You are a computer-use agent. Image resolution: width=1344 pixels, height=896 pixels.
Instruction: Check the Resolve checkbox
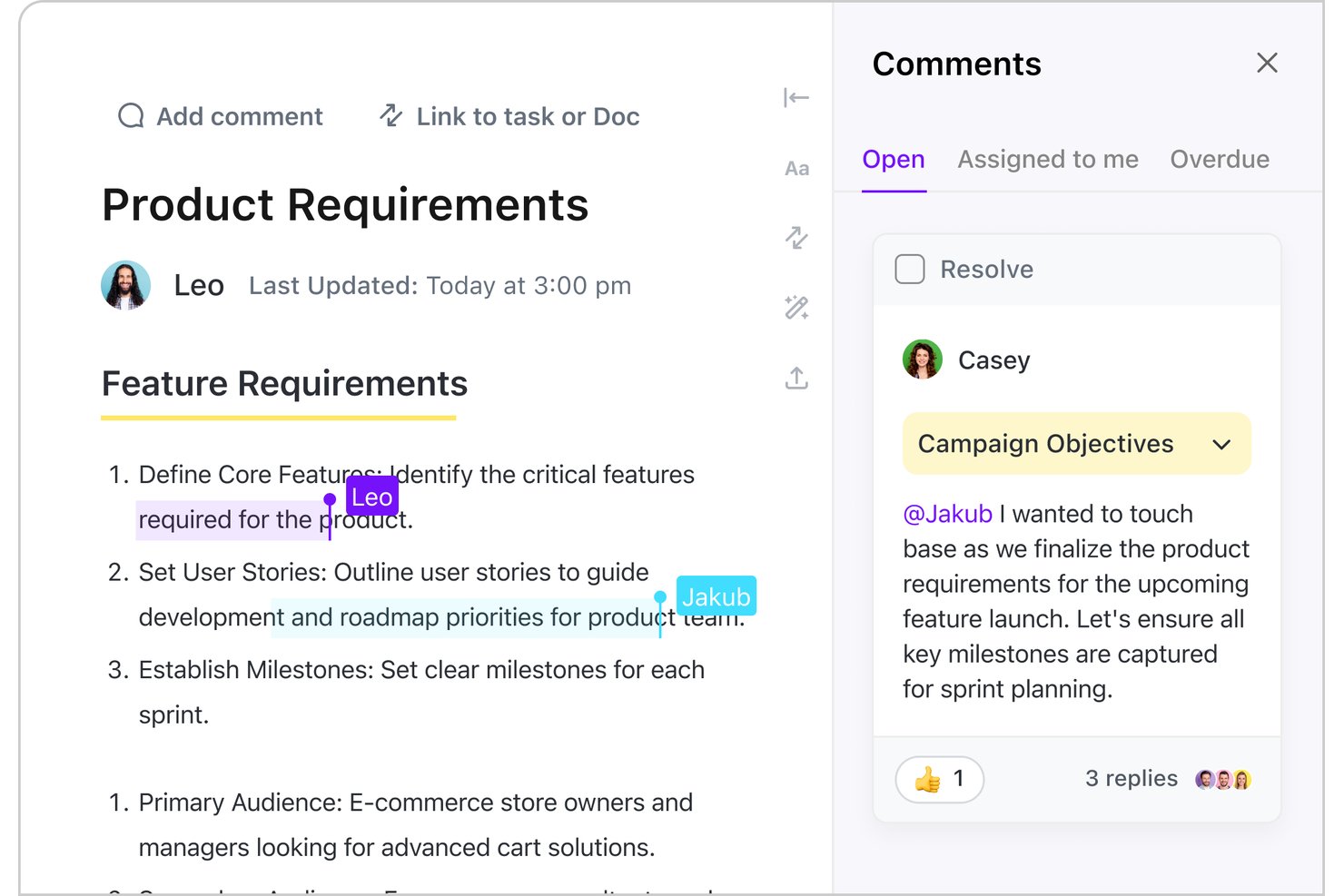click(x=910, y=270)
